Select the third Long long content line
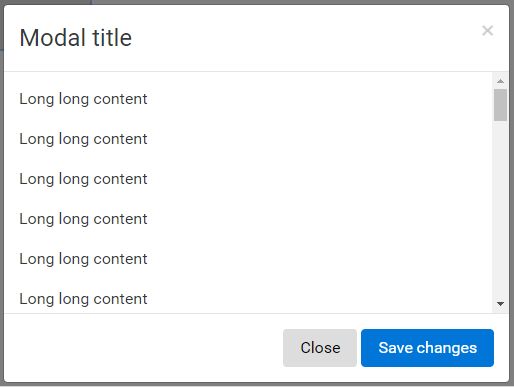The height and width of the screenshot is (387, 514). point(83,179)
